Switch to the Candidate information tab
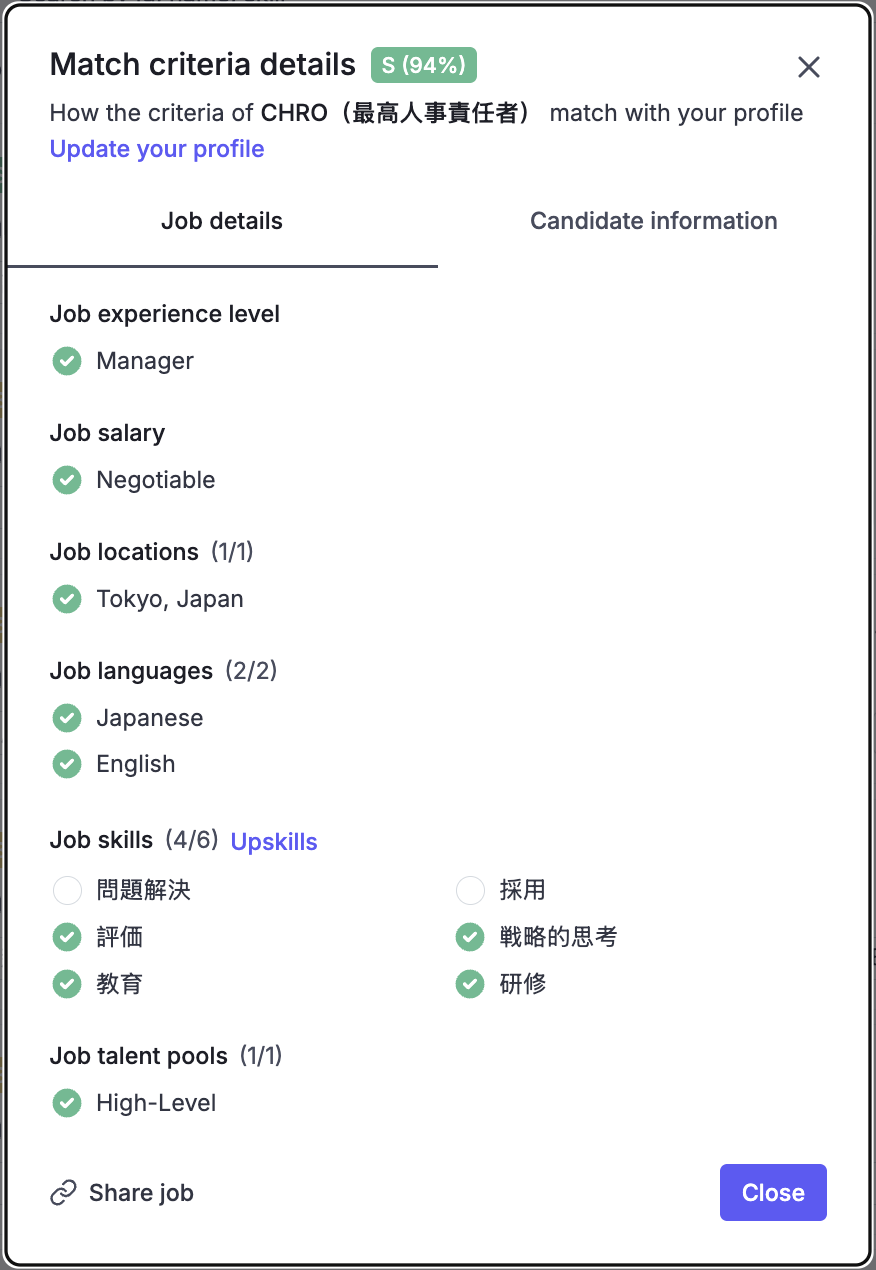This screenshot has height=1270, width=876. [x=653, y=221]
